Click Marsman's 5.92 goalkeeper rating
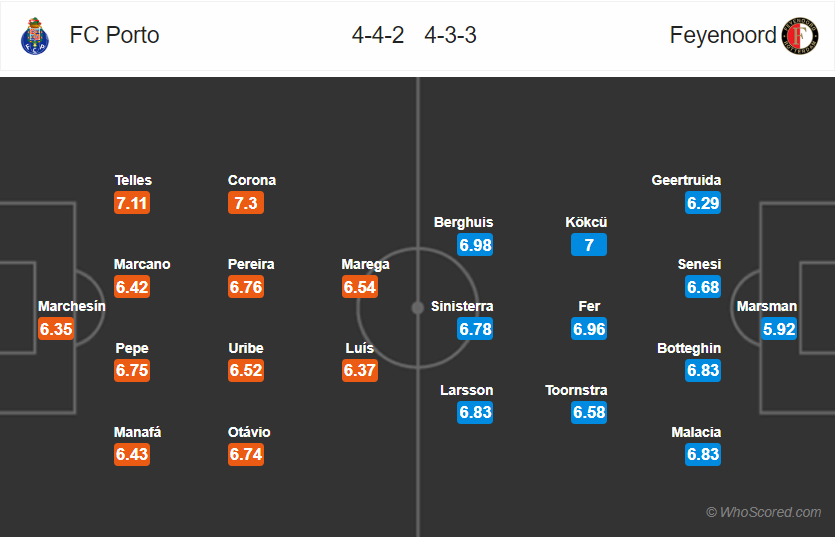 pos(779,329)
